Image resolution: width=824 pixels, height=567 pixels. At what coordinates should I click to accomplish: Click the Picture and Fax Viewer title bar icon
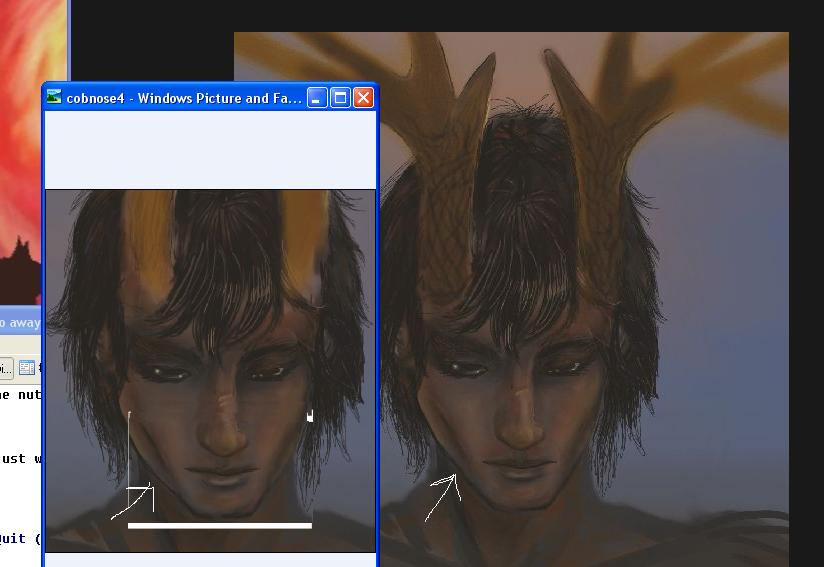point(54,97)
